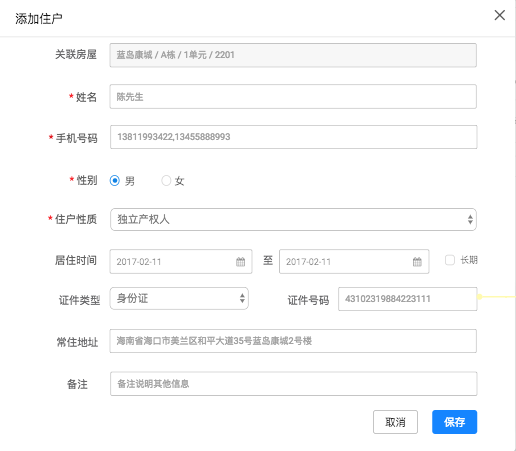Image resolution: width=516 pixels, height=451 pixels.
Task: Enable the 长期 long-term checkbox
Action: [x=450, y=260]
